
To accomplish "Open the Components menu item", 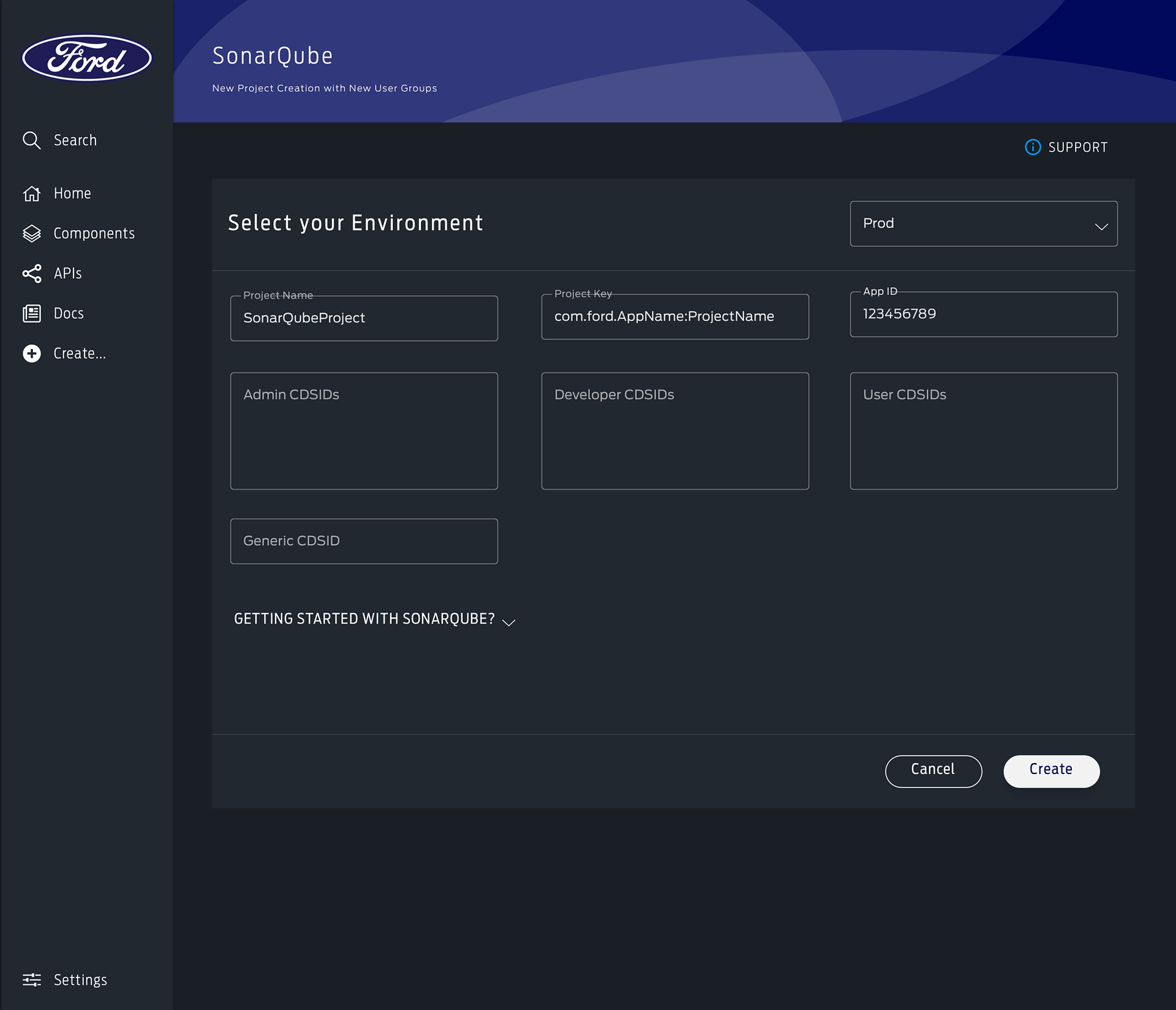I will click(94, 233).
